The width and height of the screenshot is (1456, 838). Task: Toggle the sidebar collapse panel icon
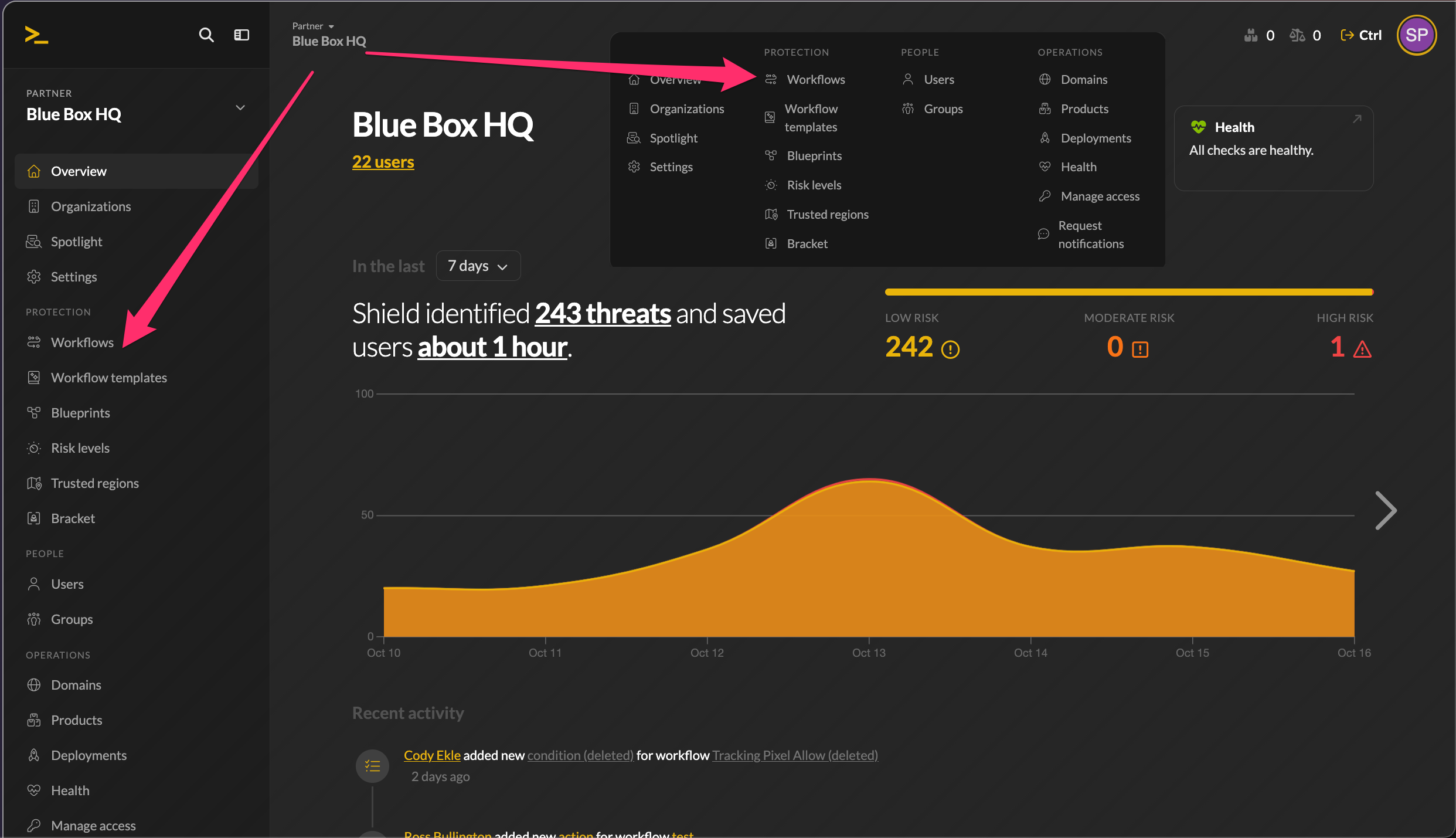[x=241, y=35]
